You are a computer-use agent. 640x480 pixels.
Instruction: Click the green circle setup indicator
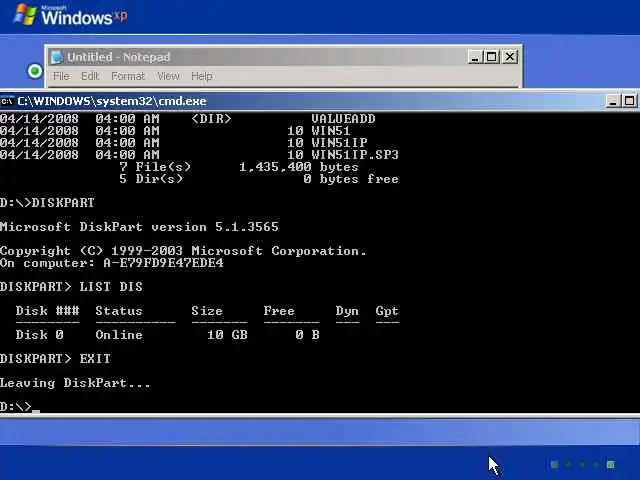pos(35,71)
